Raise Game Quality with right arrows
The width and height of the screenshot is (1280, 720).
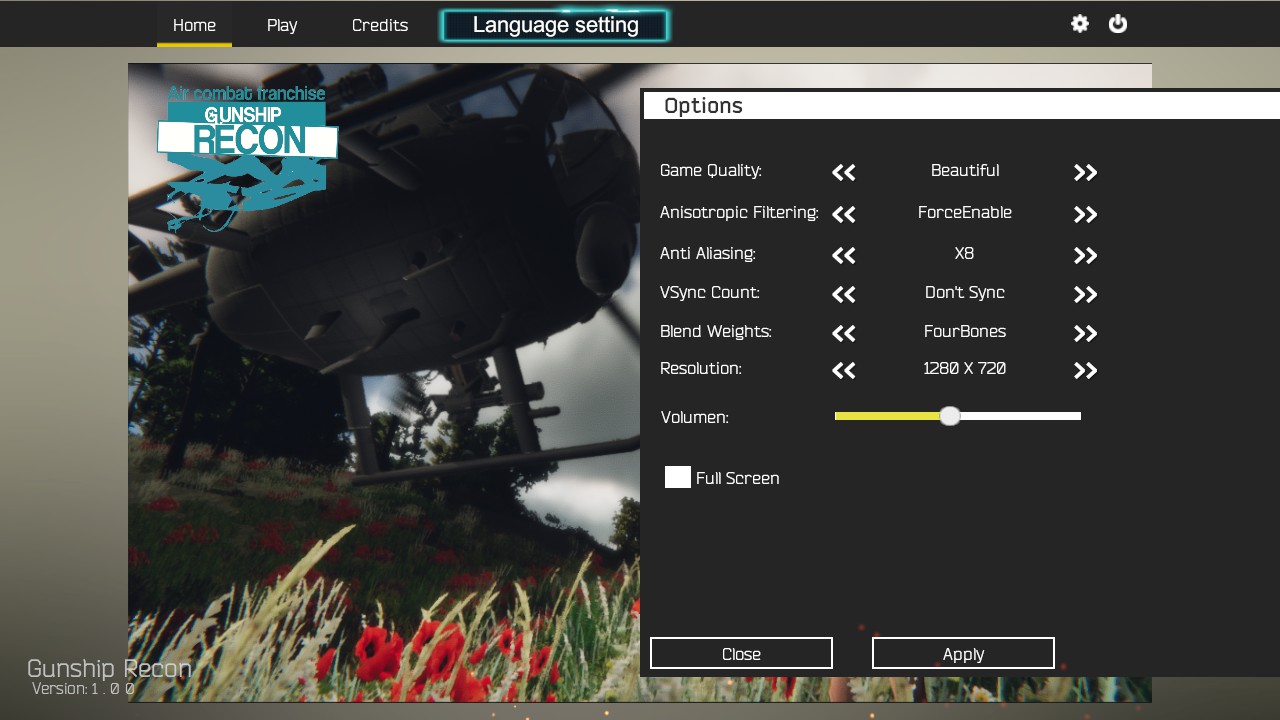click(x=1085, y=173)
